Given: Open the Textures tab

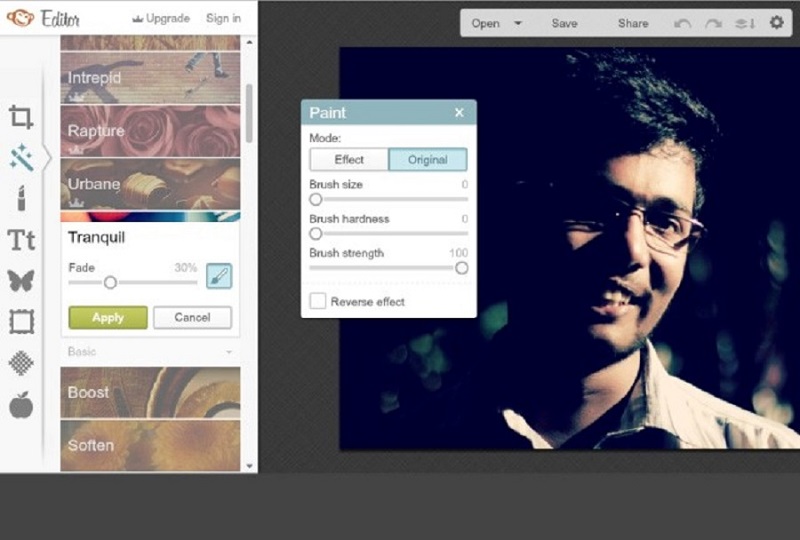Looking at the screenshot, I should [x=21, y=363].
